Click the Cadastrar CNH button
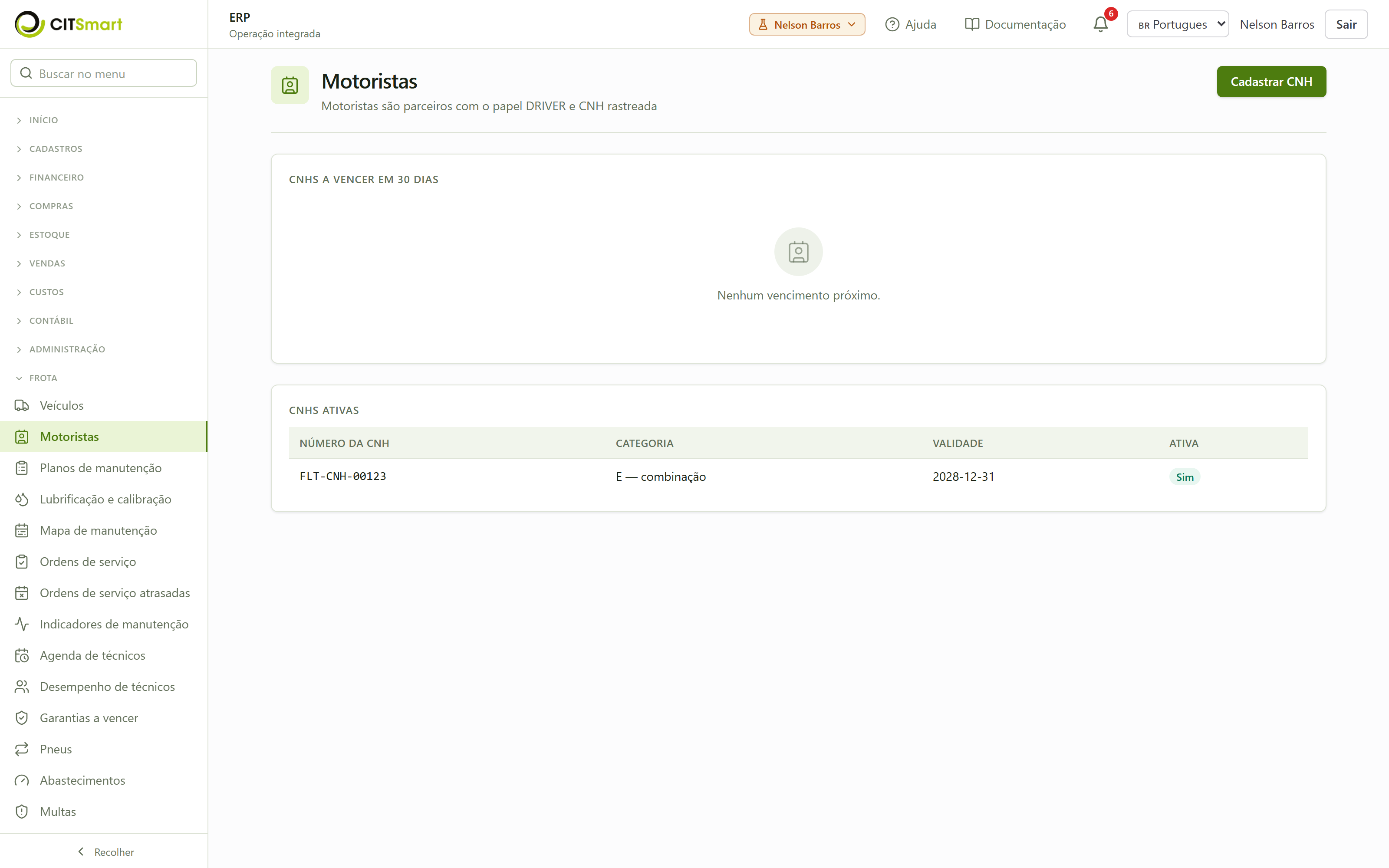The height and width of the screenshot is (868, 1389). coord(1271,82)
